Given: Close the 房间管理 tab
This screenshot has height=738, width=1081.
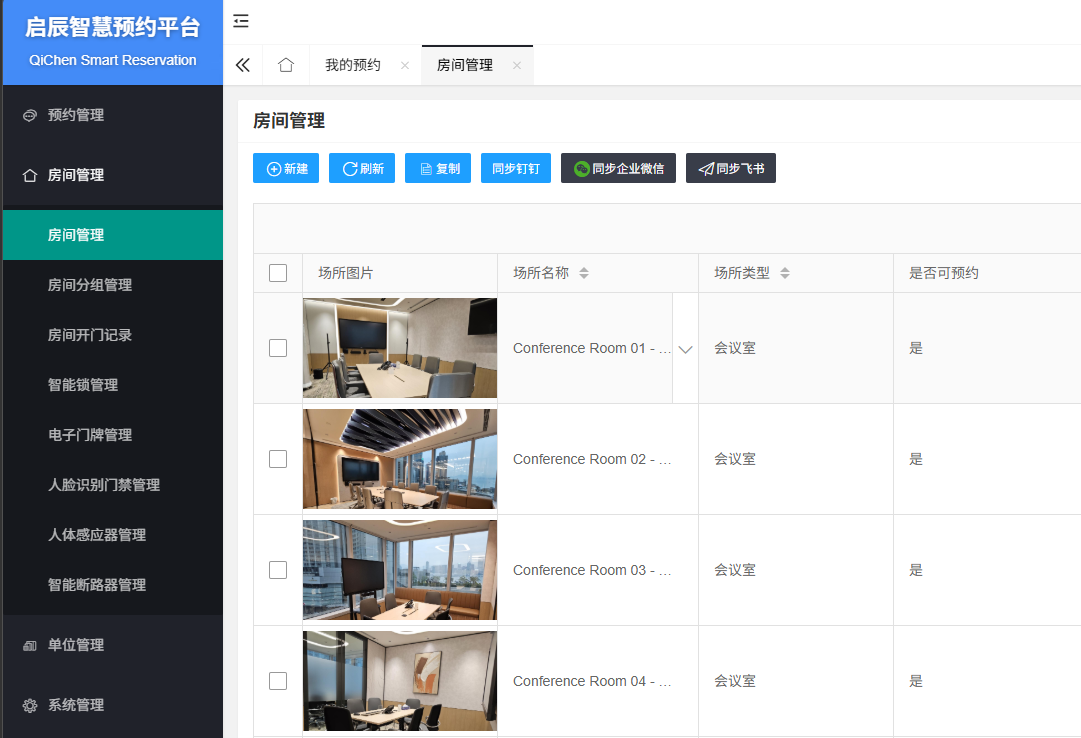Looking at the screenshot, I should click(x=517, y=66).
